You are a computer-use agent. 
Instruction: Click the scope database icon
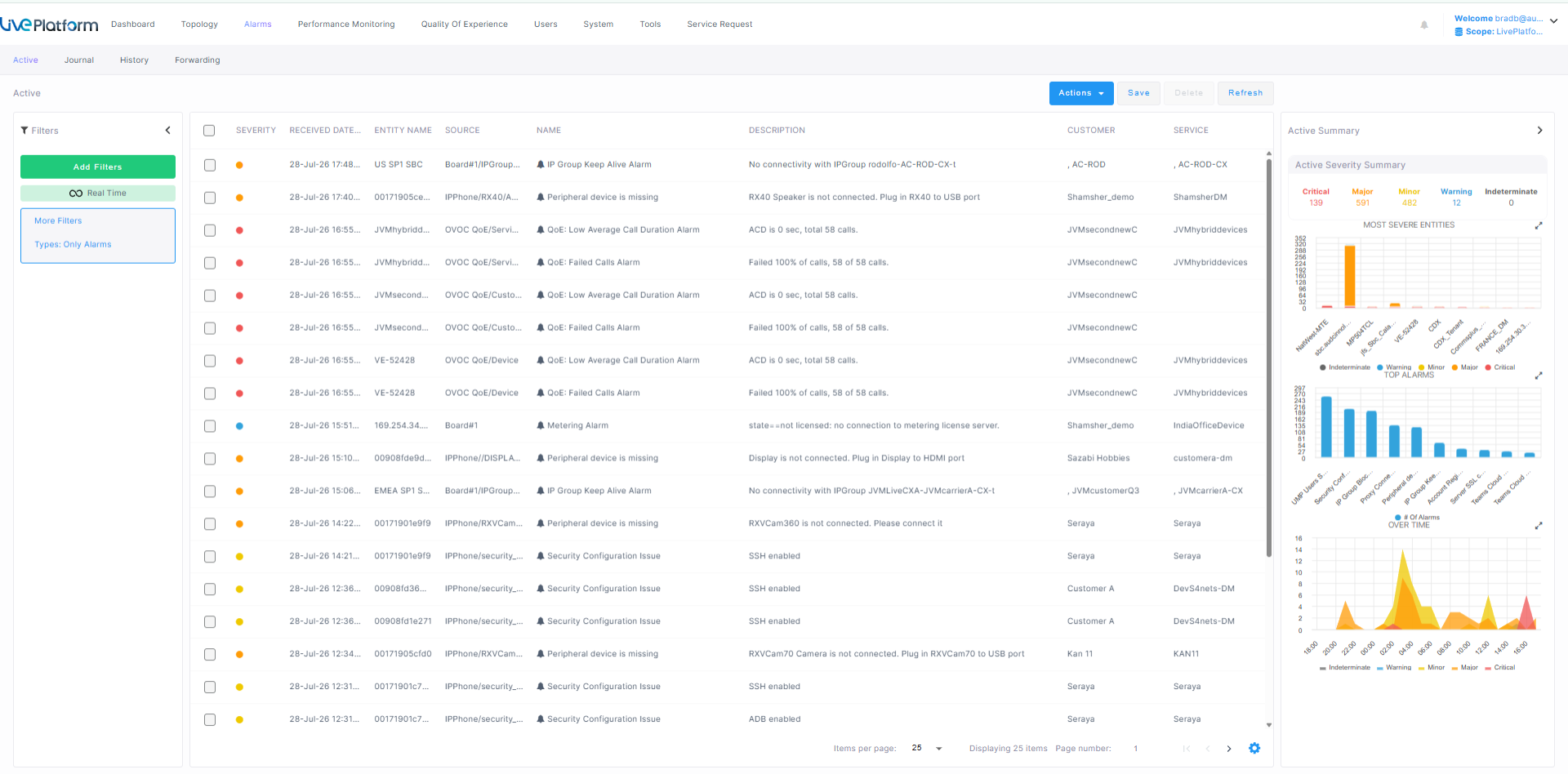[1459, 32]
